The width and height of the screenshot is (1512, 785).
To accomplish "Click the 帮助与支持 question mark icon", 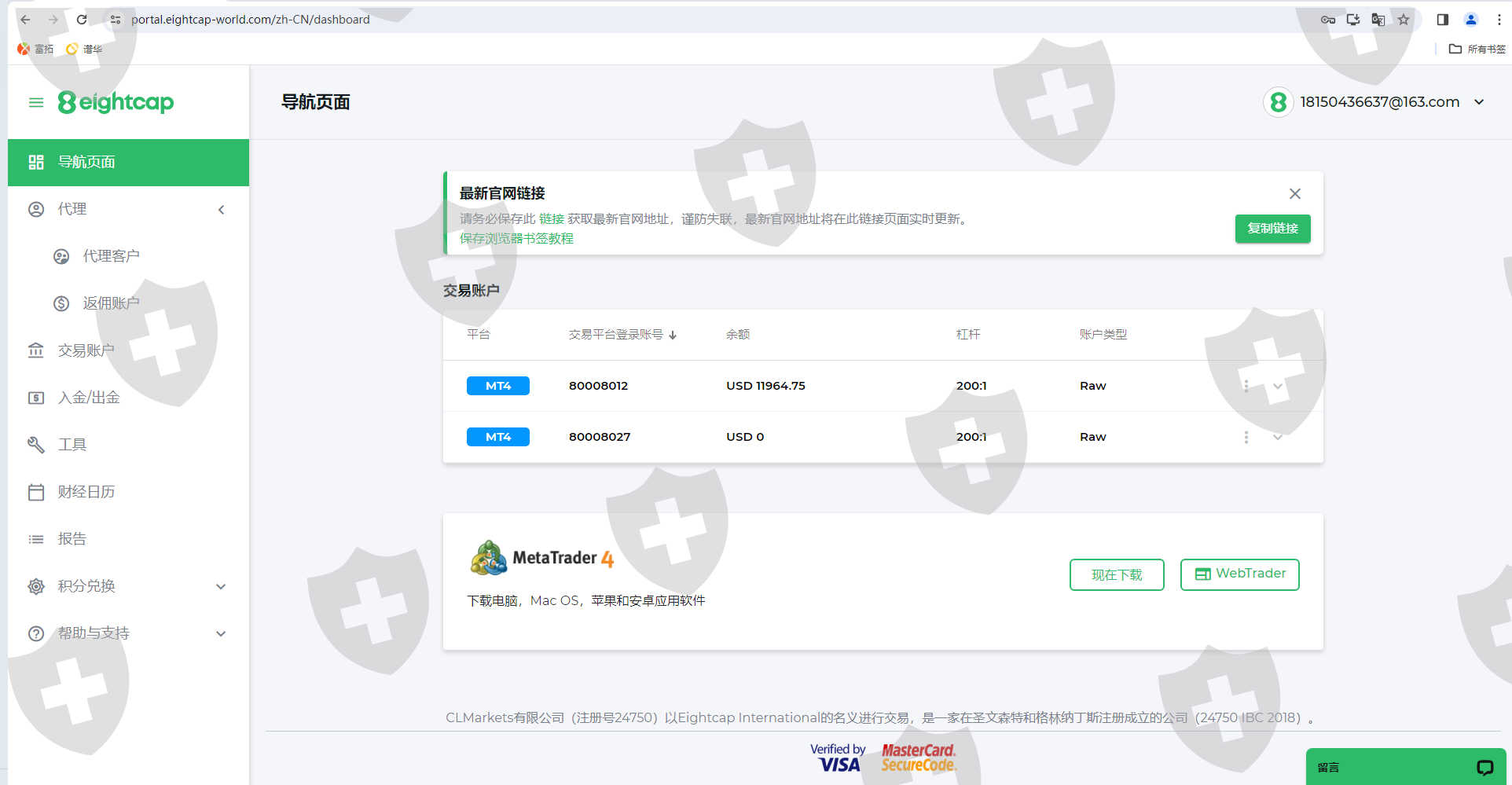I will click(36, 633).
